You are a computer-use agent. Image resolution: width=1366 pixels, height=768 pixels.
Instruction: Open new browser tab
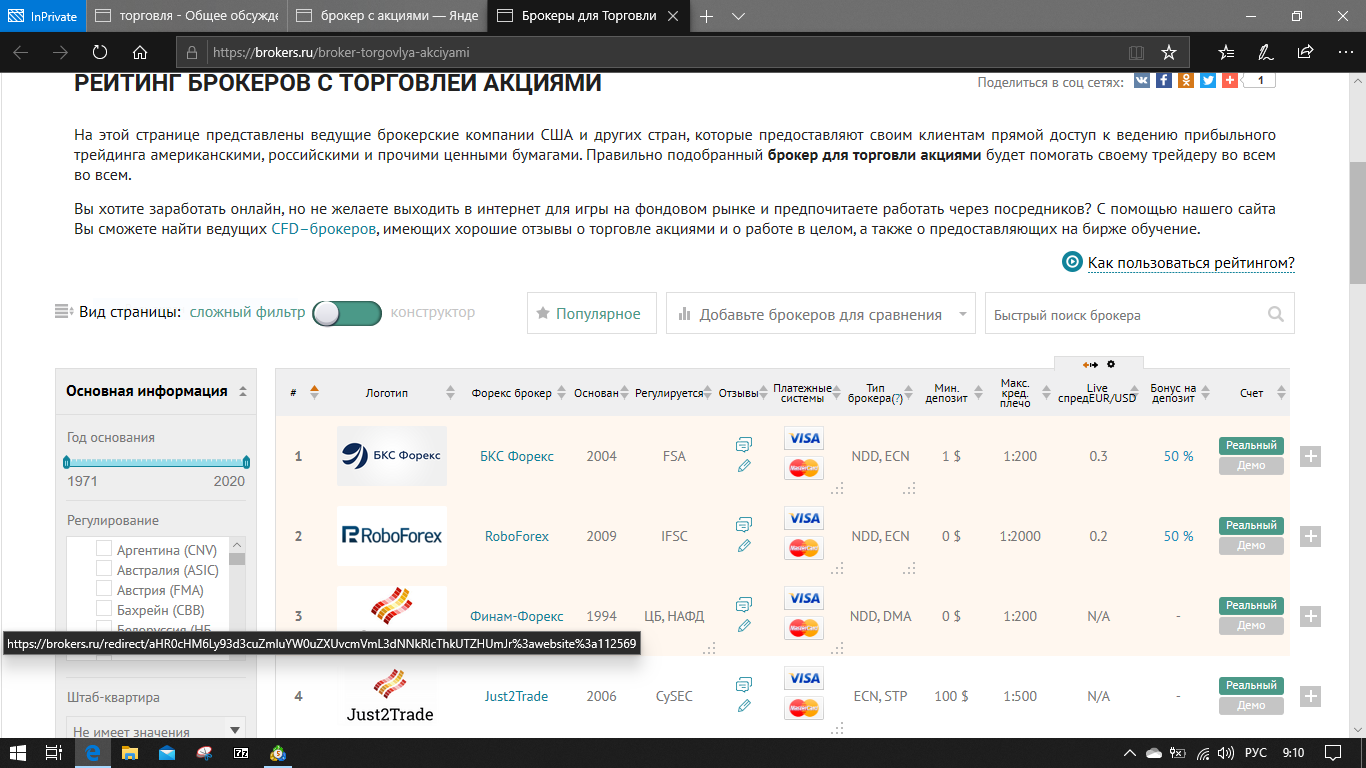pos(707,16)
